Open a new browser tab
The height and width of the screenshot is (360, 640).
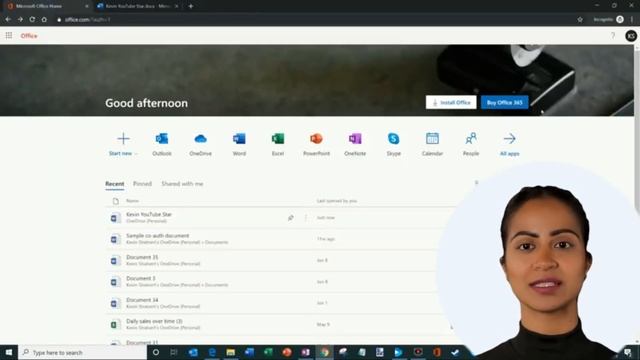click(x=191, y=6)
